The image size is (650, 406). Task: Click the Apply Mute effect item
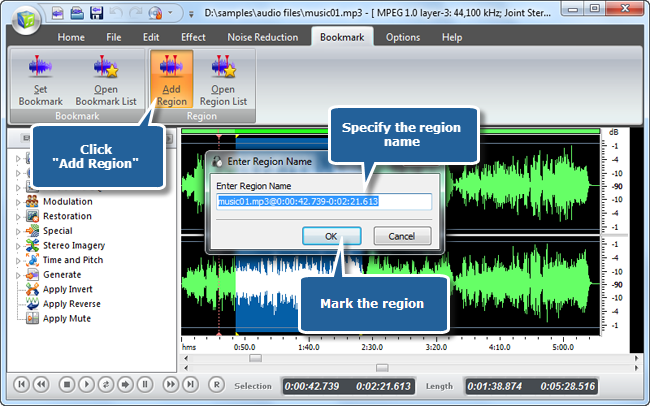pos(67,318)
